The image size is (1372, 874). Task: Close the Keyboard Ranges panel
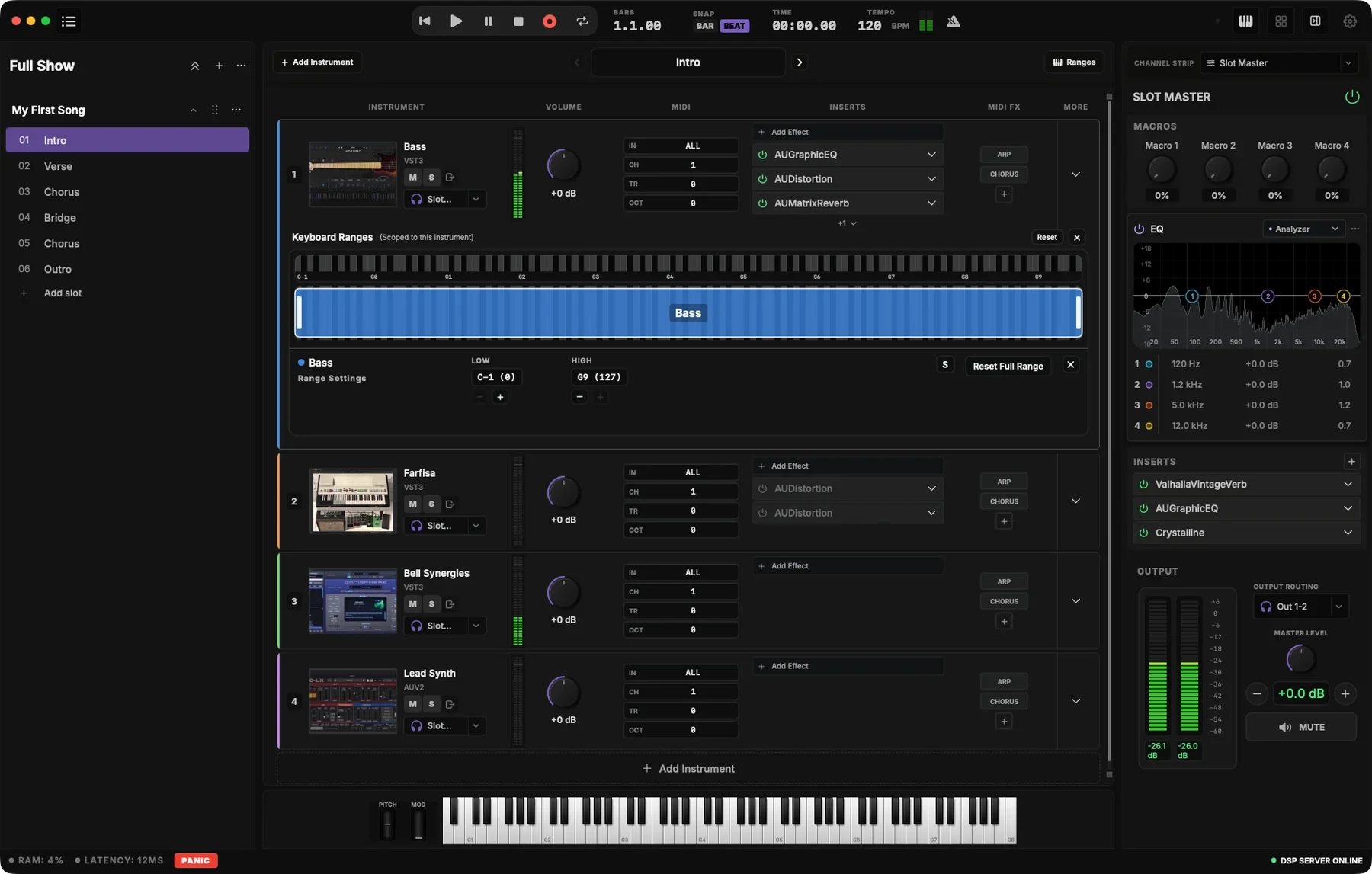1076,238
